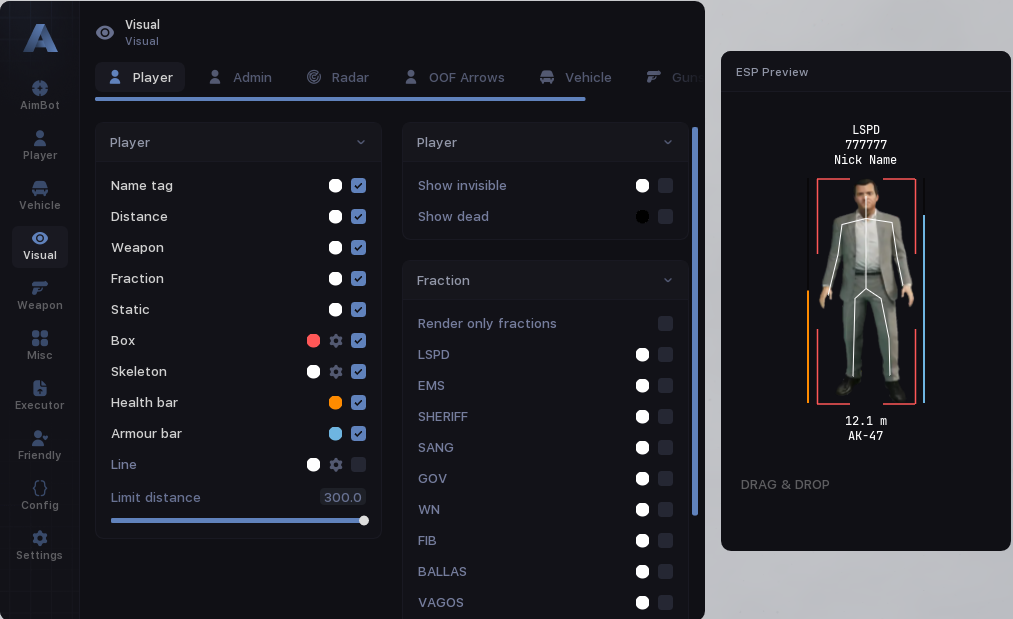Disable the Weapon checkbox

359,247
